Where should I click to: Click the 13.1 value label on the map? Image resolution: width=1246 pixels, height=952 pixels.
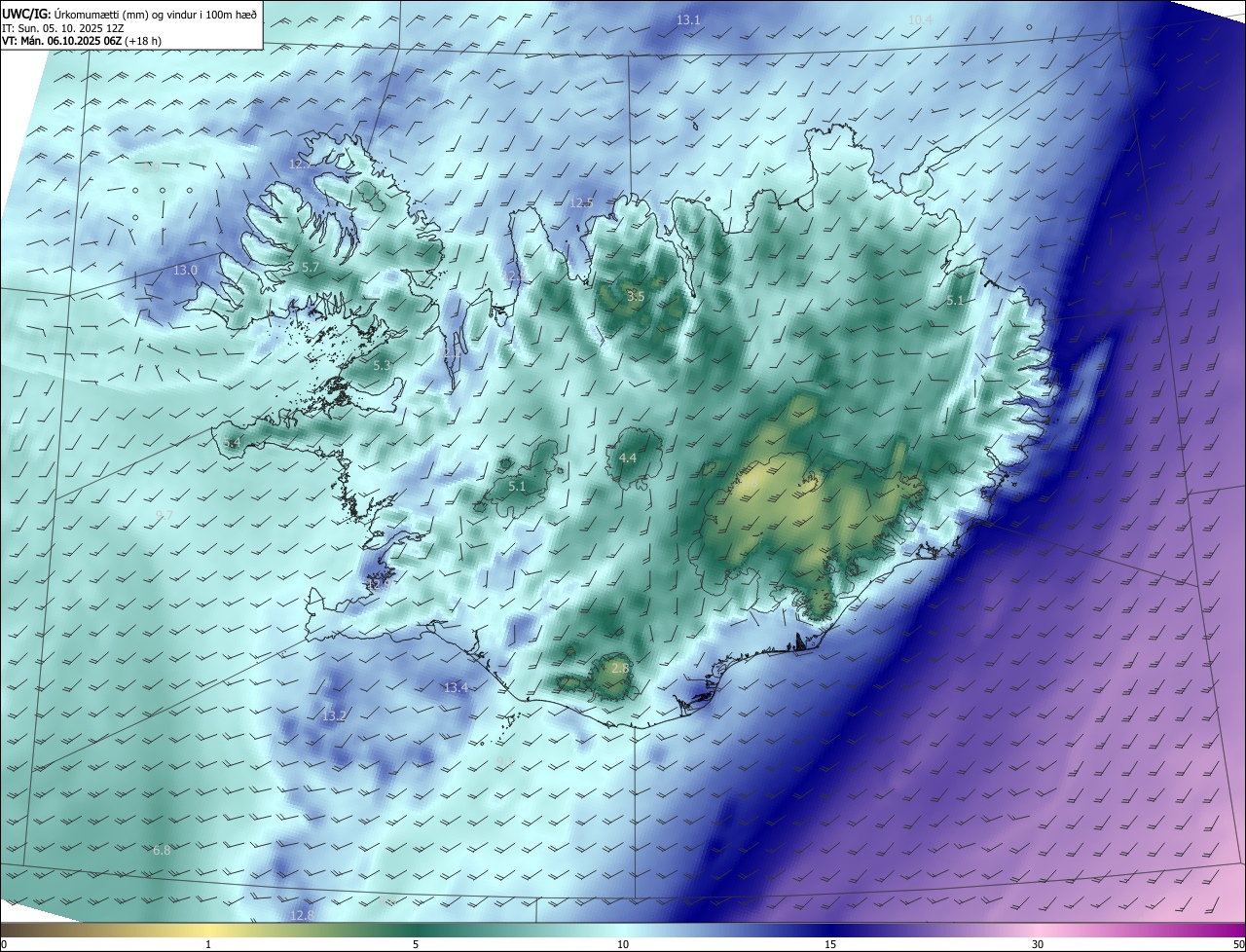pos(689,20)
